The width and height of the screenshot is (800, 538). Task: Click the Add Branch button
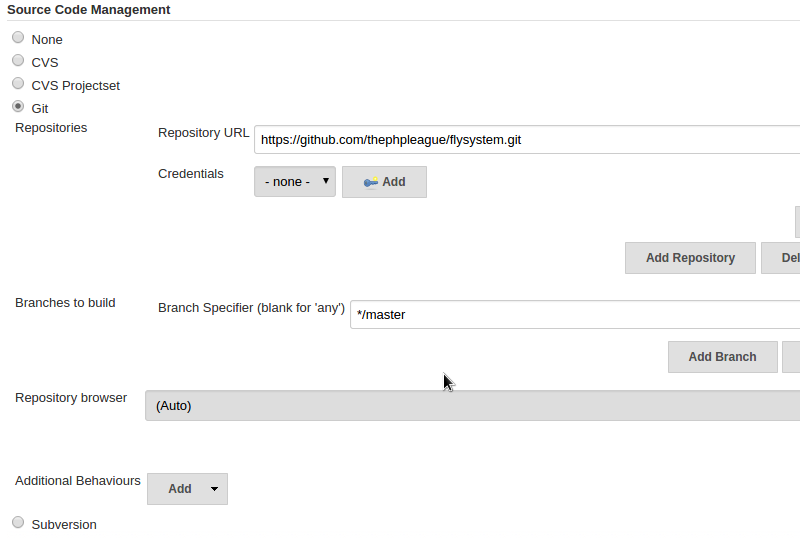[x=722, y=357]
